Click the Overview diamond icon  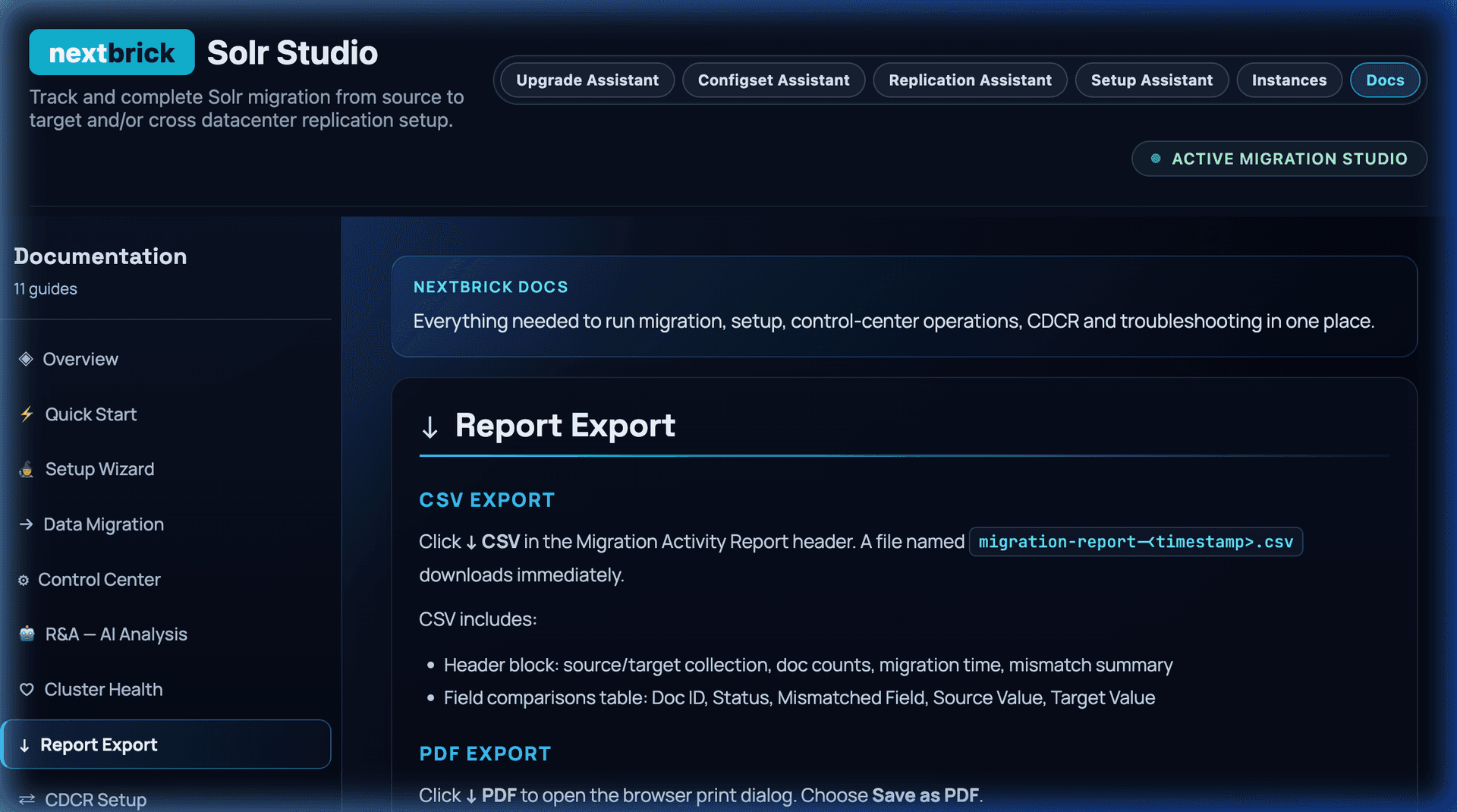click(x=27, y=359)
